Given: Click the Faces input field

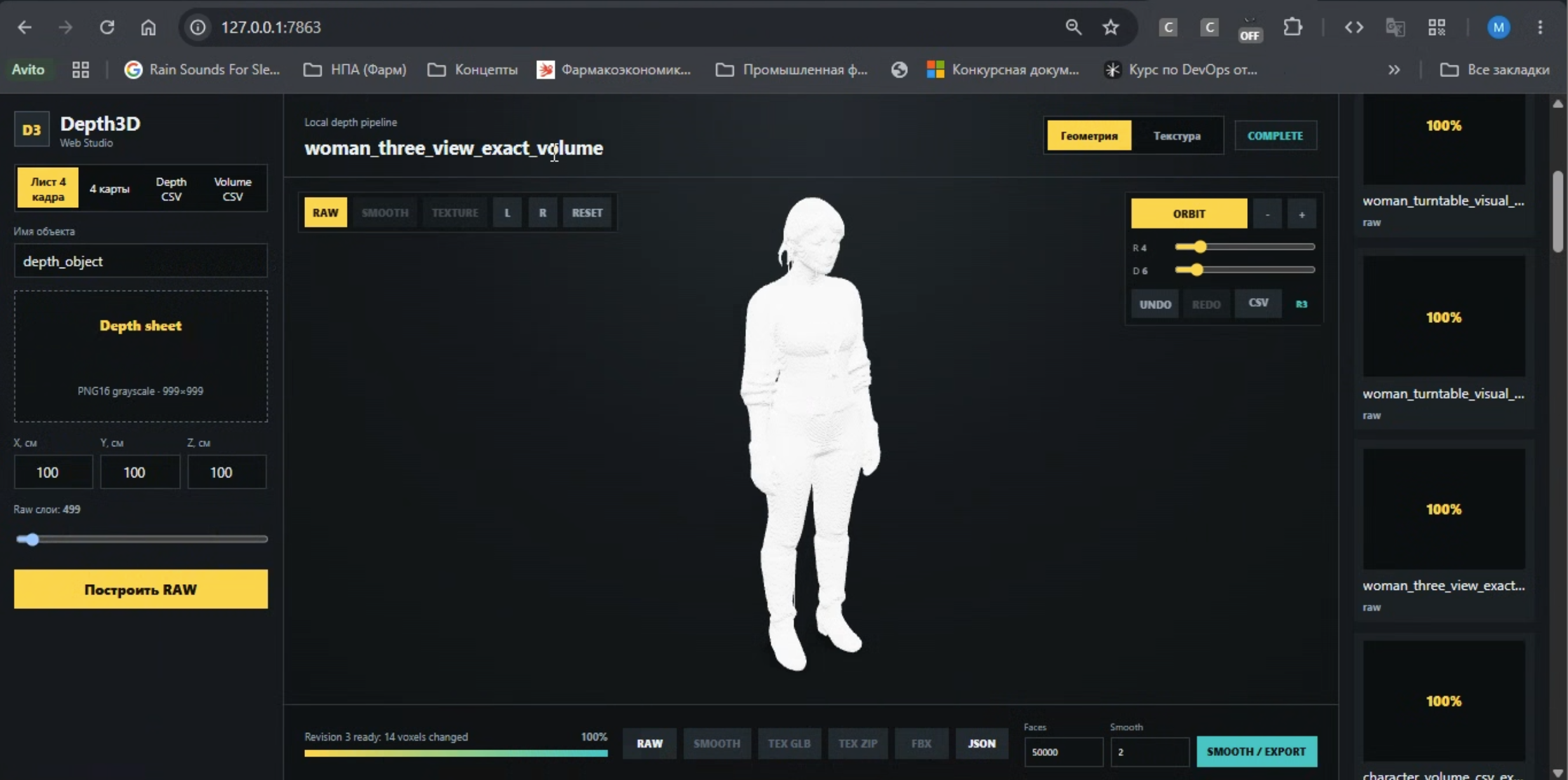Looking at the screenshot, I should tap(1064, 752).
